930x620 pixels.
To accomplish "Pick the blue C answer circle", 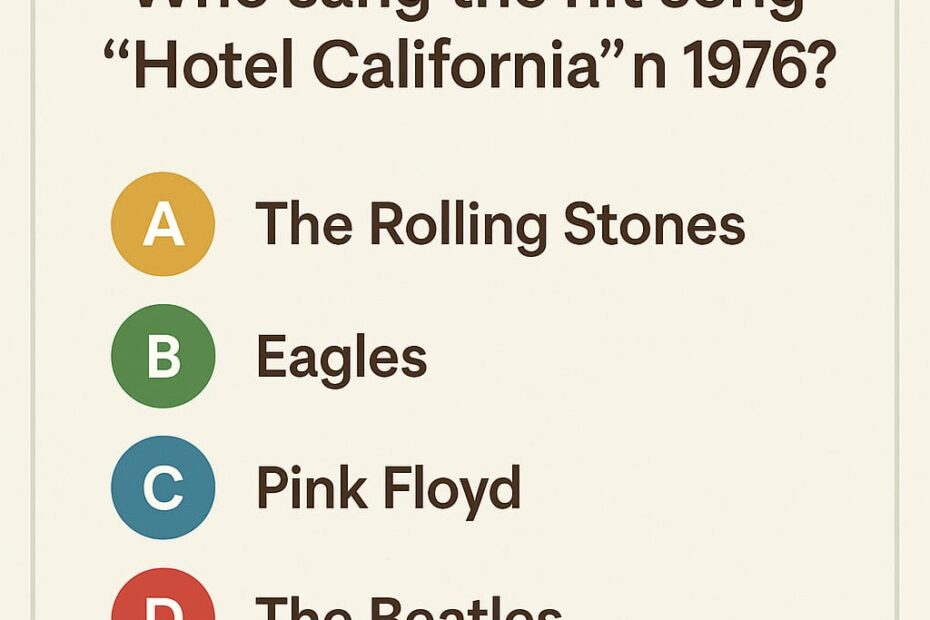I will pos(163,488).
